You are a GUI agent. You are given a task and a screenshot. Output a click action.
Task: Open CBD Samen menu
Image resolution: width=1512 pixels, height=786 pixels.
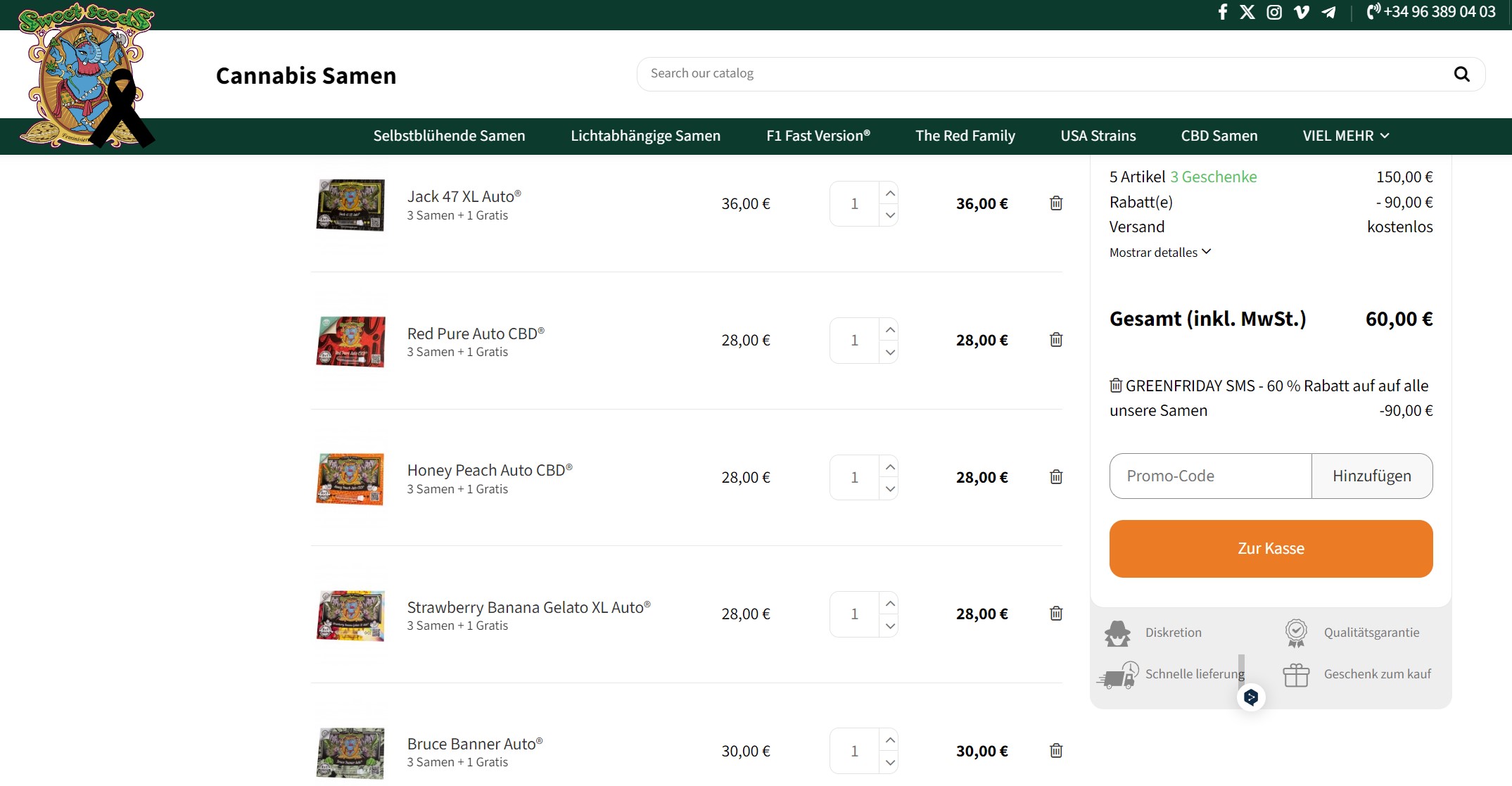[x=1219, y=136]
